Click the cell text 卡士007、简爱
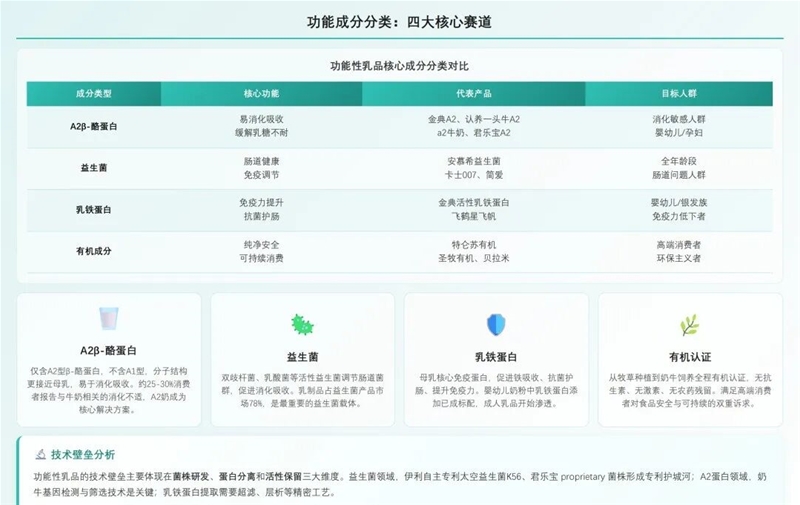Screen dimensions: 800x505 pyautogui.click(x=473, y=175)
